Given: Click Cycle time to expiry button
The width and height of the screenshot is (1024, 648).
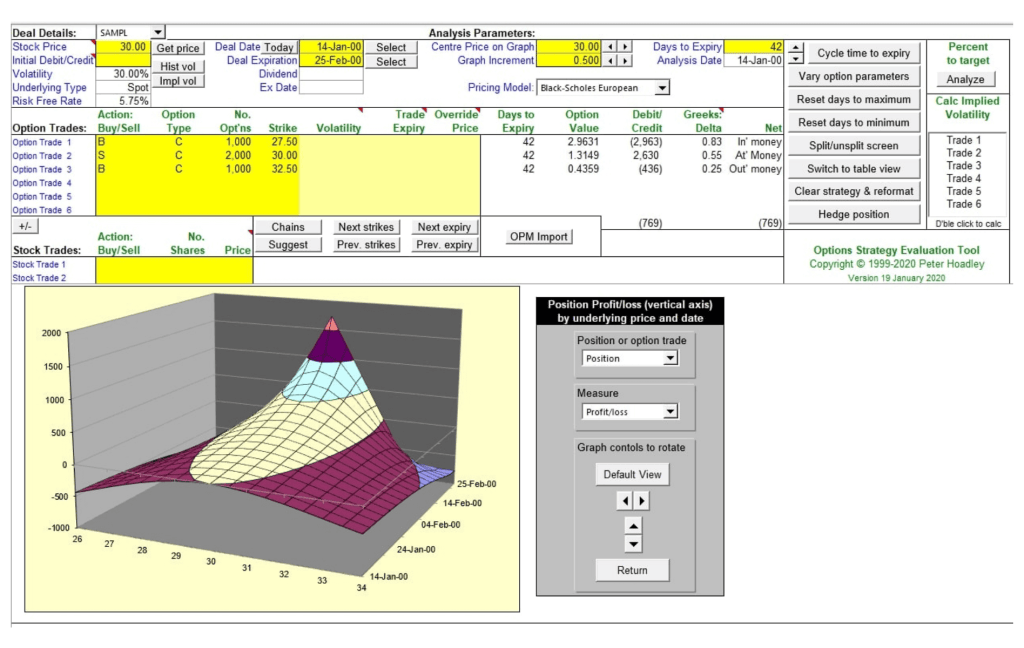Looking at the screenshot, I should pyautogui.click(x=863, y=53).
